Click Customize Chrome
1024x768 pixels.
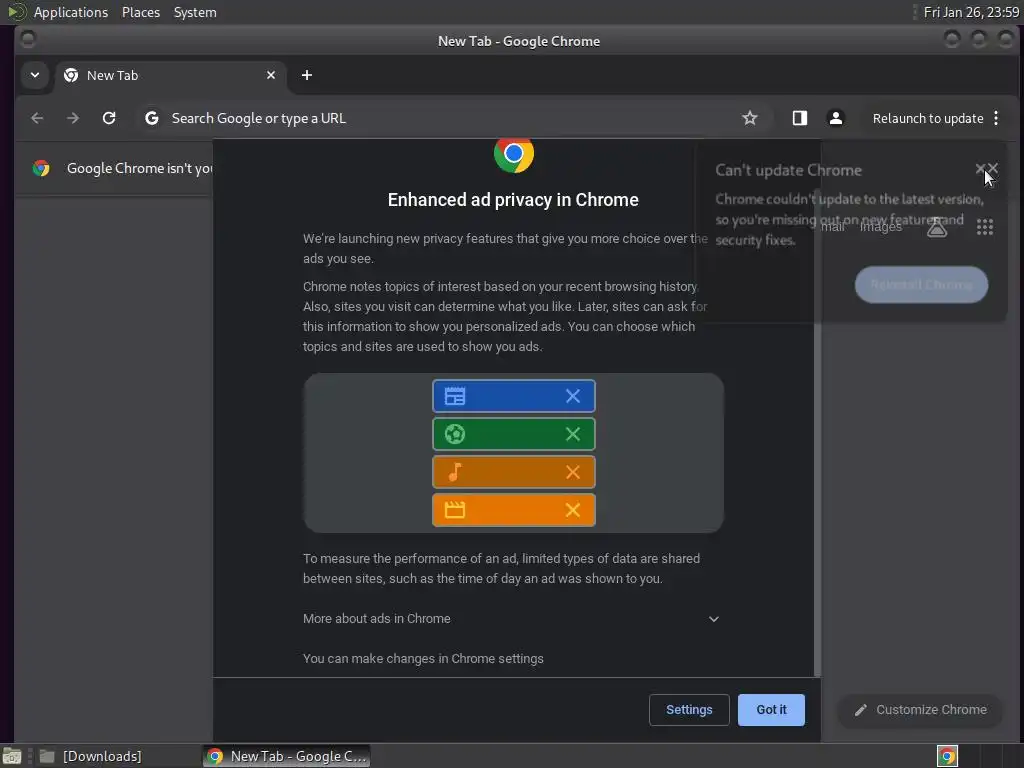(x=920, y=710)
